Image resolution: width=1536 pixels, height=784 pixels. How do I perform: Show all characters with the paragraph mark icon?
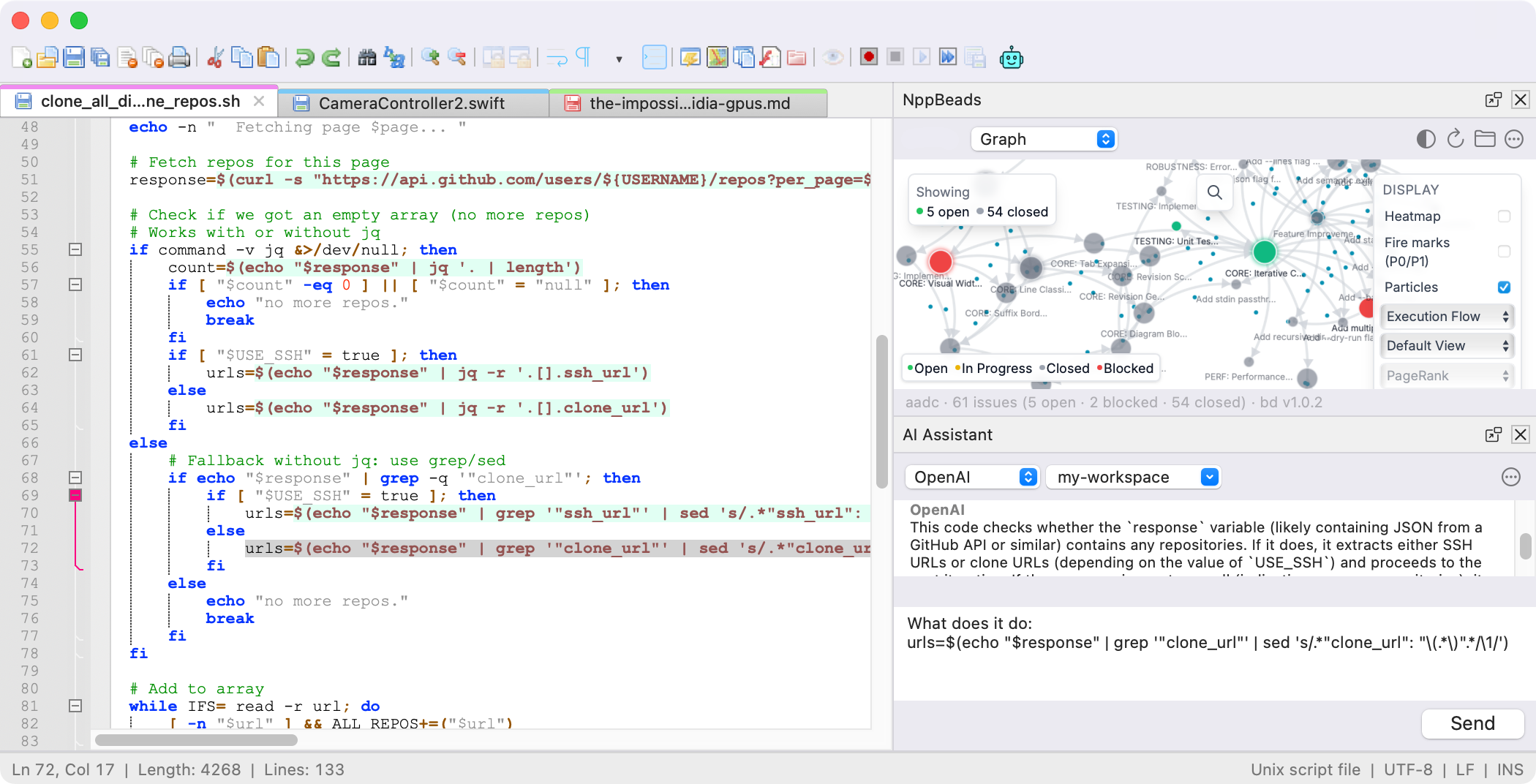(x=582, y=57)
